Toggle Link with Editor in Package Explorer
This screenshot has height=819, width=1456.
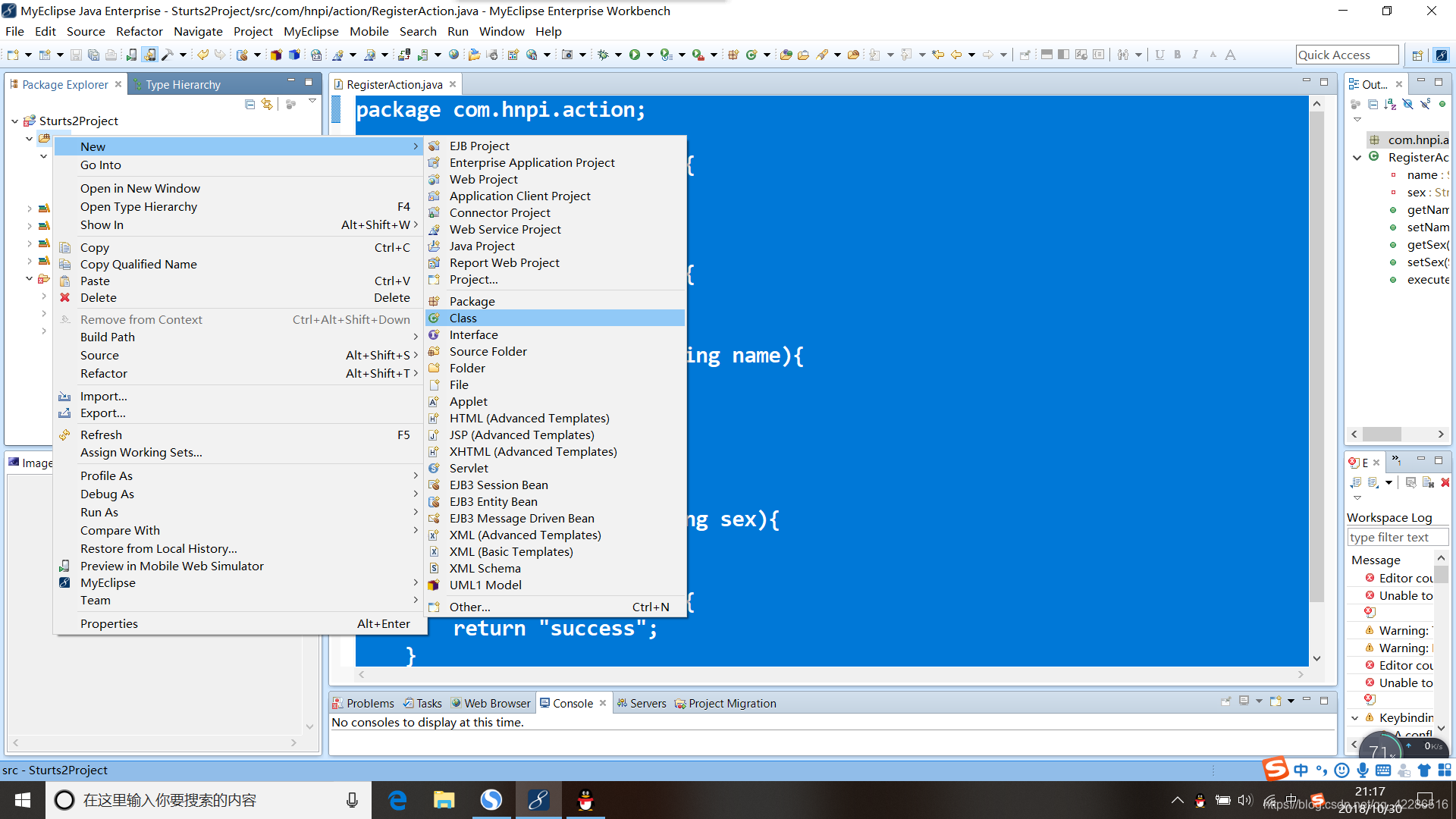pyautogui.click(x=267, y=104)
